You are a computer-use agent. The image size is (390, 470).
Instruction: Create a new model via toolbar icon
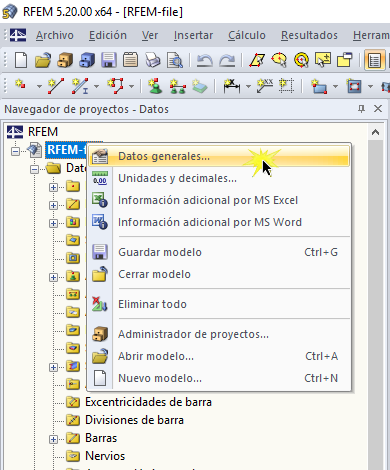pyautogui.click(x=21, y=60)
